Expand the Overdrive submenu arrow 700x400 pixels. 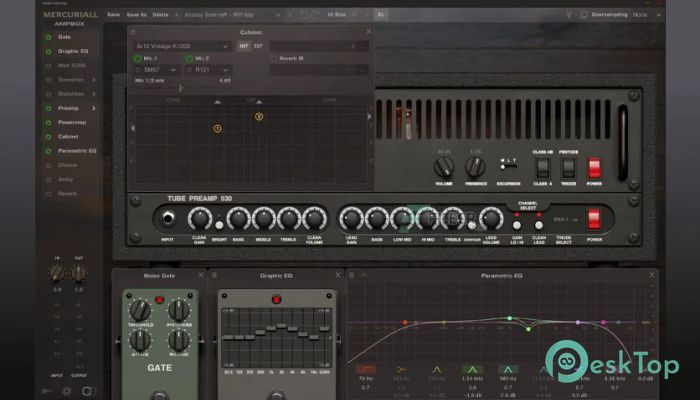pos(94,80)
